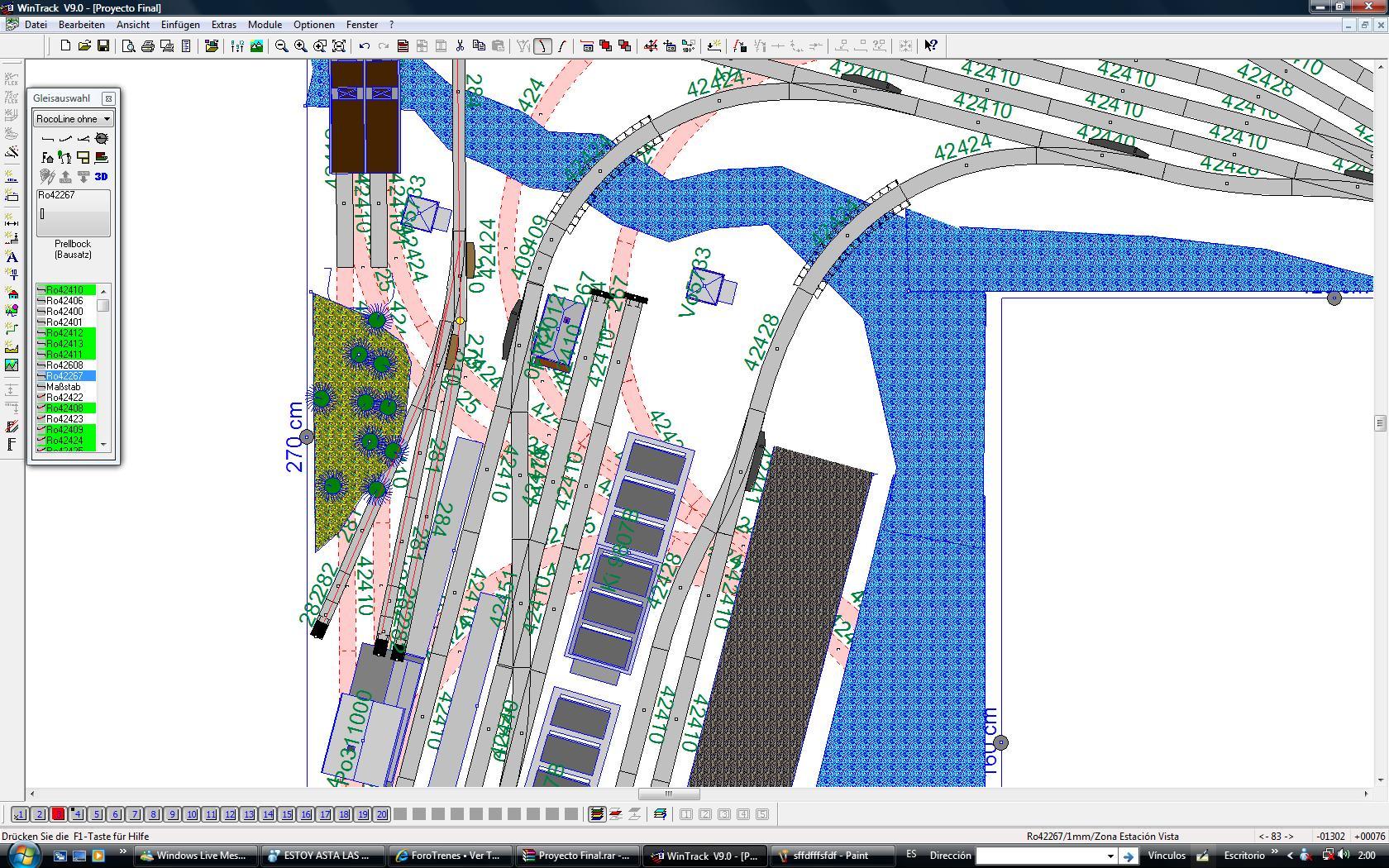The height and width of the screenshot is (868, 1389).
Task: Select the text tool 'A' in the left toolbar
Action: (12, 257)
